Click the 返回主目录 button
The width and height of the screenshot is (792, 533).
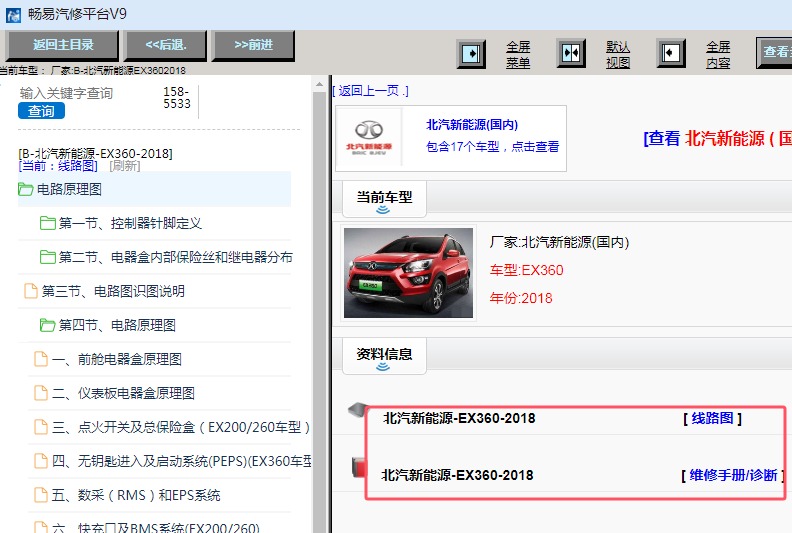[x=63, y=45]
